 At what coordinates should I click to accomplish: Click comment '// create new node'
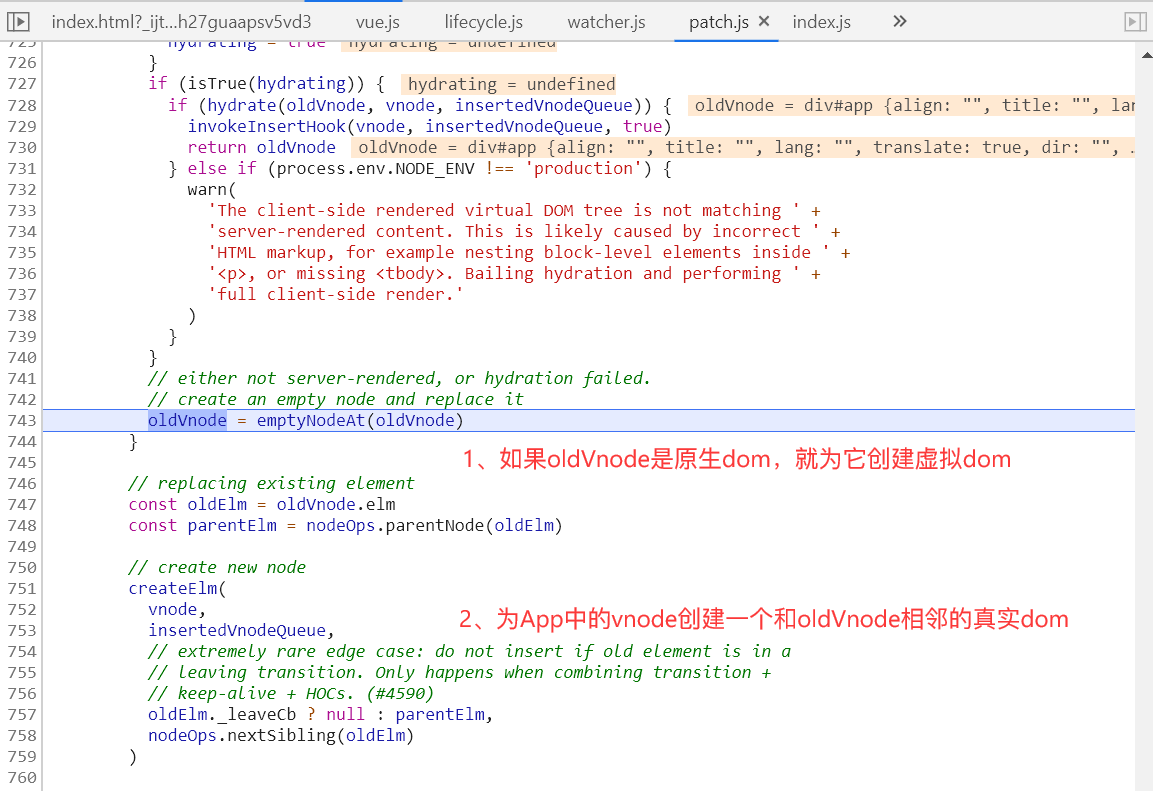tap(217, 568)
